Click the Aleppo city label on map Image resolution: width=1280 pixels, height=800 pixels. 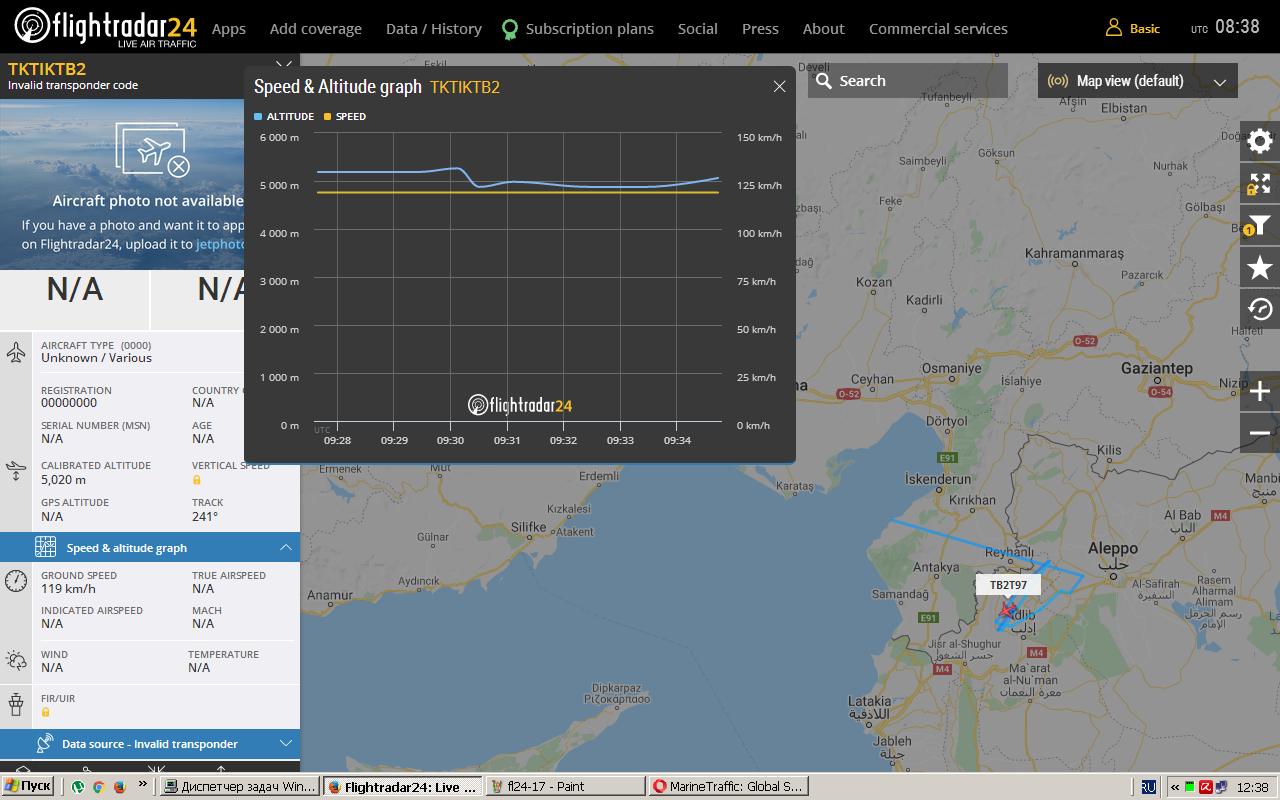[1112, 547]
